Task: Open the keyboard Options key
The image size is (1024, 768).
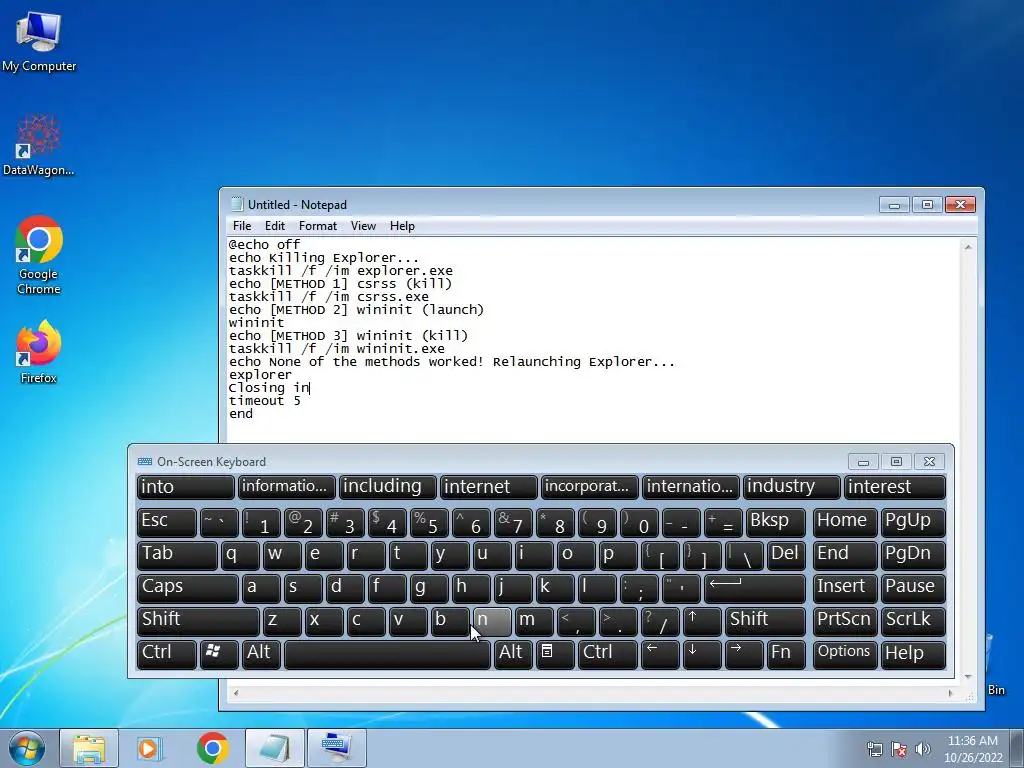Action: click(x=844, y=654)
